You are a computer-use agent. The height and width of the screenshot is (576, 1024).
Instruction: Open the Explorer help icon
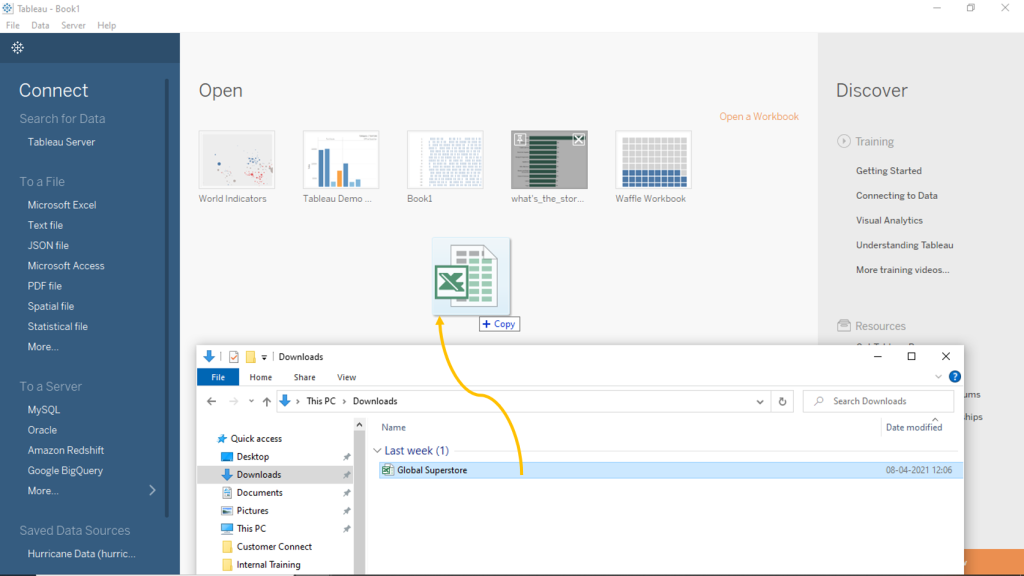pos(955,377)
